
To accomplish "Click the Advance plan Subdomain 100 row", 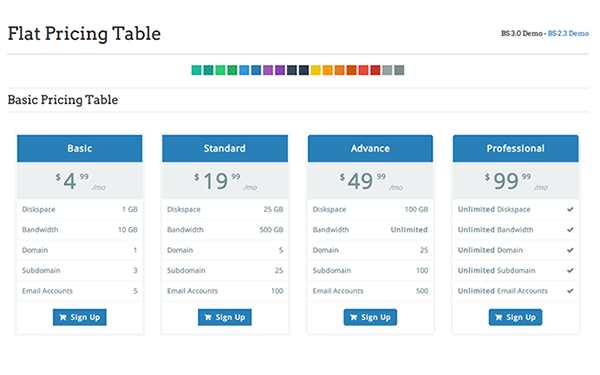I will point(370,270).
